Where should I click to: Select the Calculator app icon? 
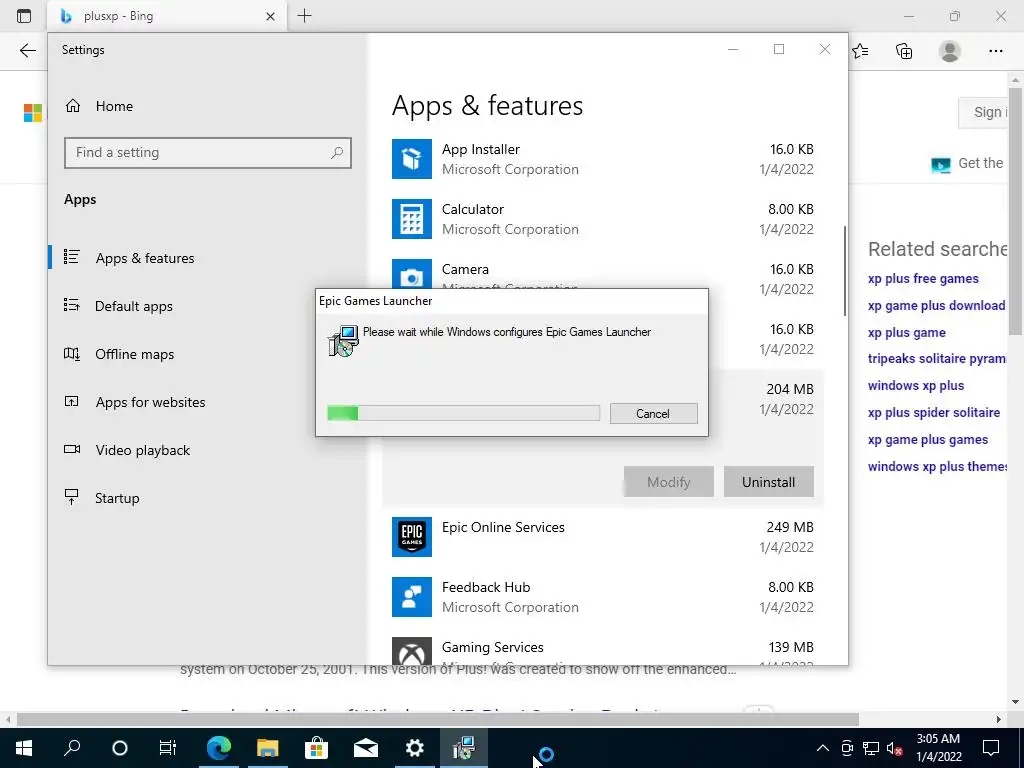coord(411,219)
